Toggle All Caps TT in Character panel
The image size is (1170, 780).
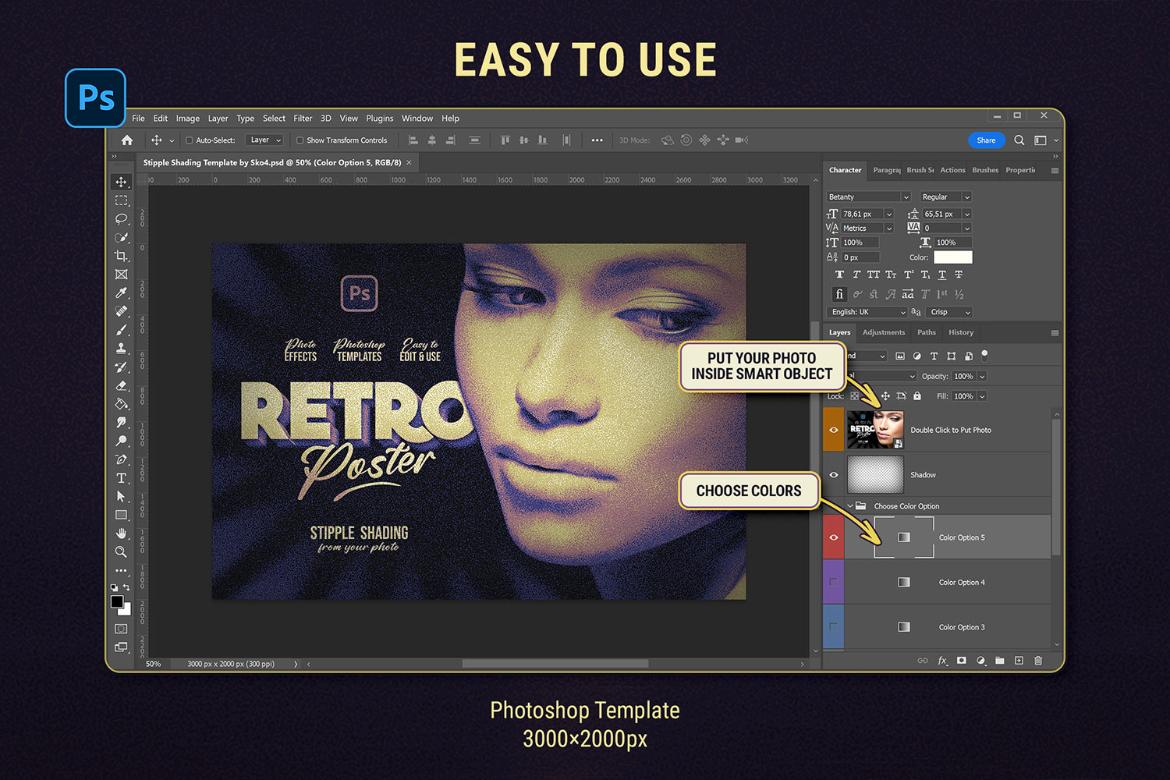click(874, 275)
